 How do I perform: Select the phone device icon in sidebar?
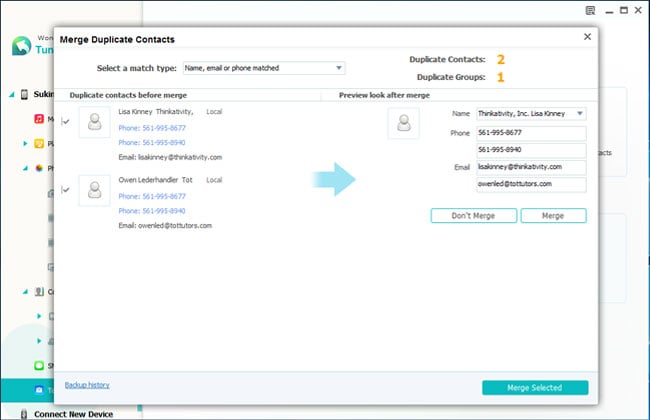point(24,95)
